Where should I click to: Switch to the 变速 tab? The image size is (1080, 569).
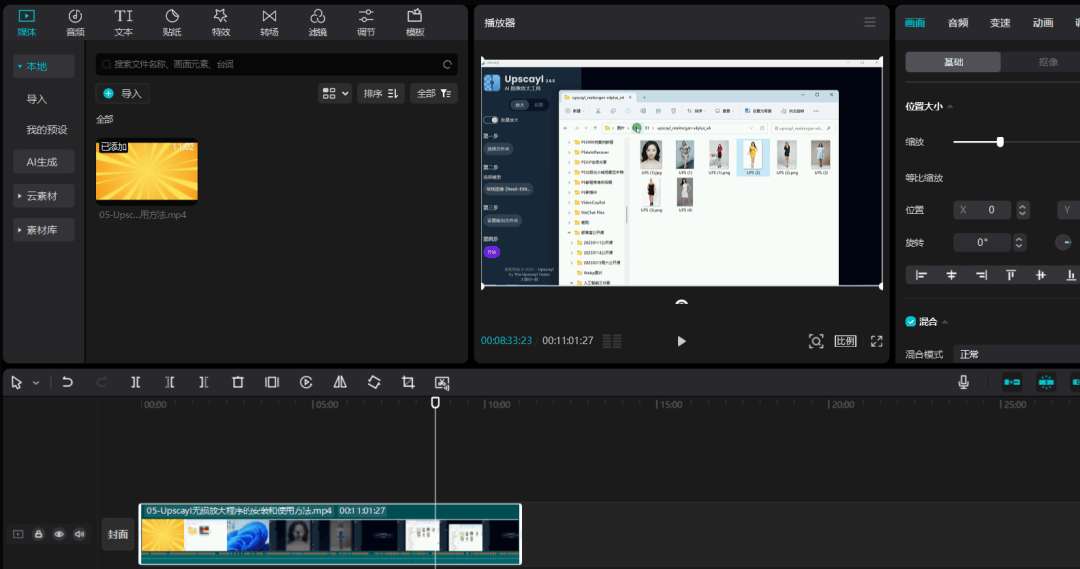(1000, 23)
